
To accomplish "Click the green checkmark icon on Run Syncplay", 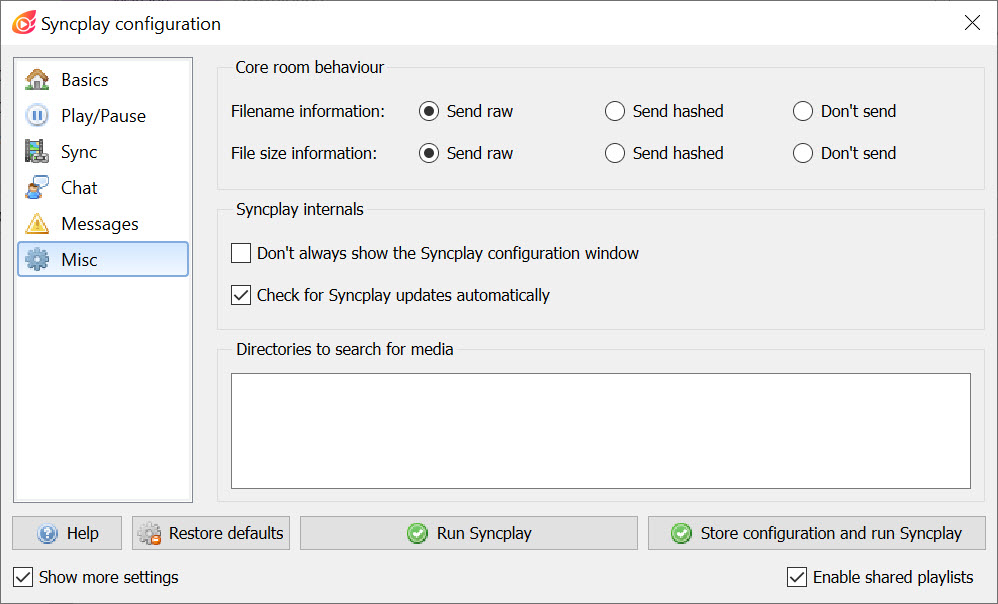I will [417, 533].
